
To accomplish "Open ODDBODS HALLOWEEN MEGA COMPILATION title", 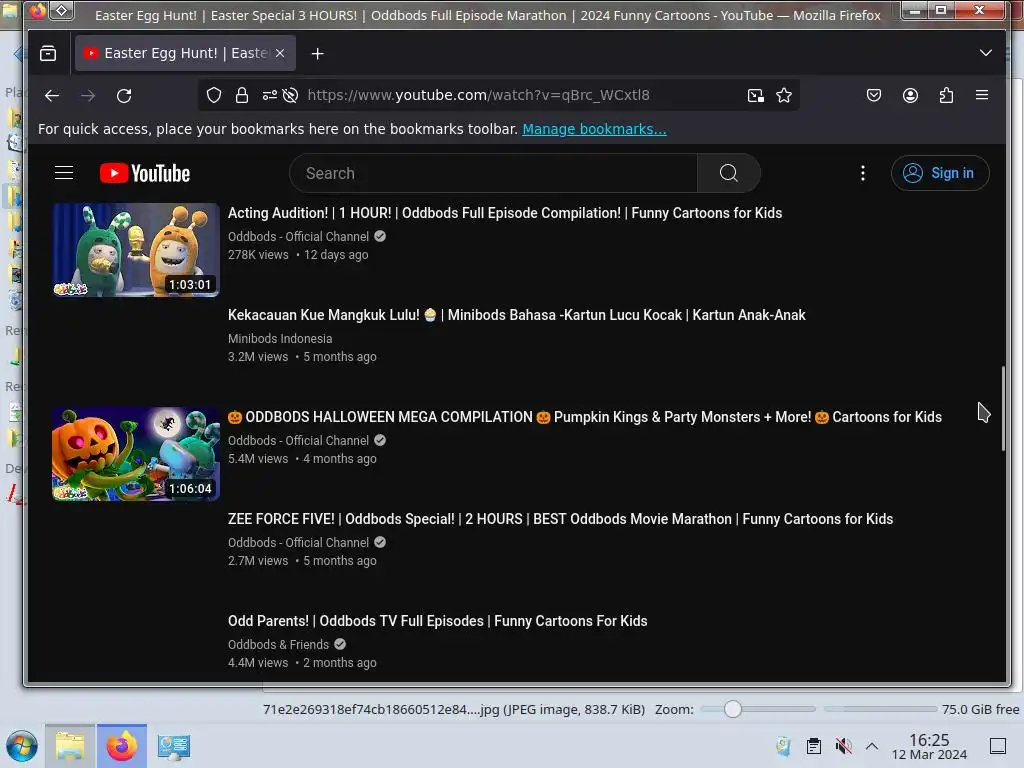I will 584,417.
